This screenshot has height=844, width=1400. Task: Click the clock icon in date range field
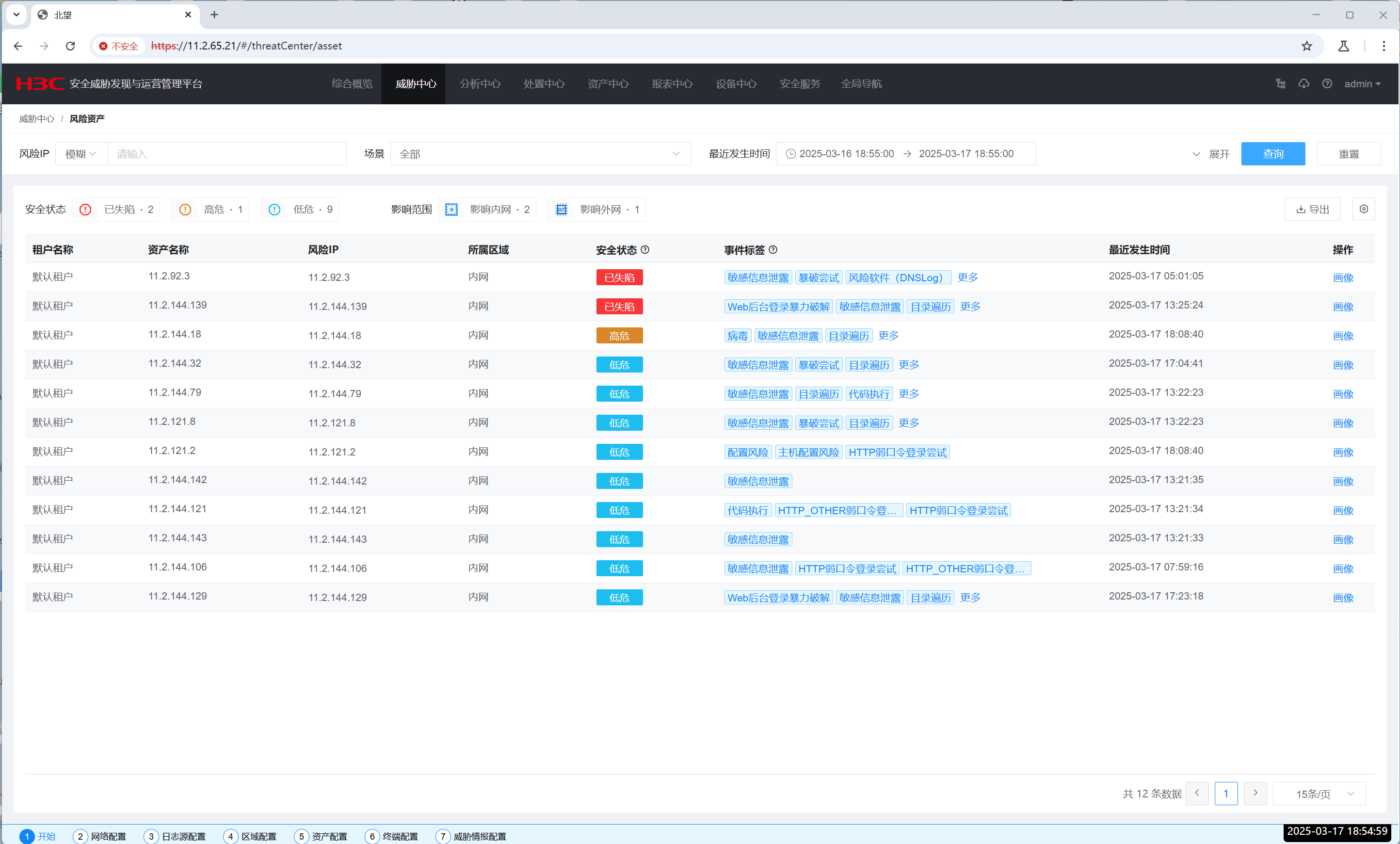click(790, 153)
